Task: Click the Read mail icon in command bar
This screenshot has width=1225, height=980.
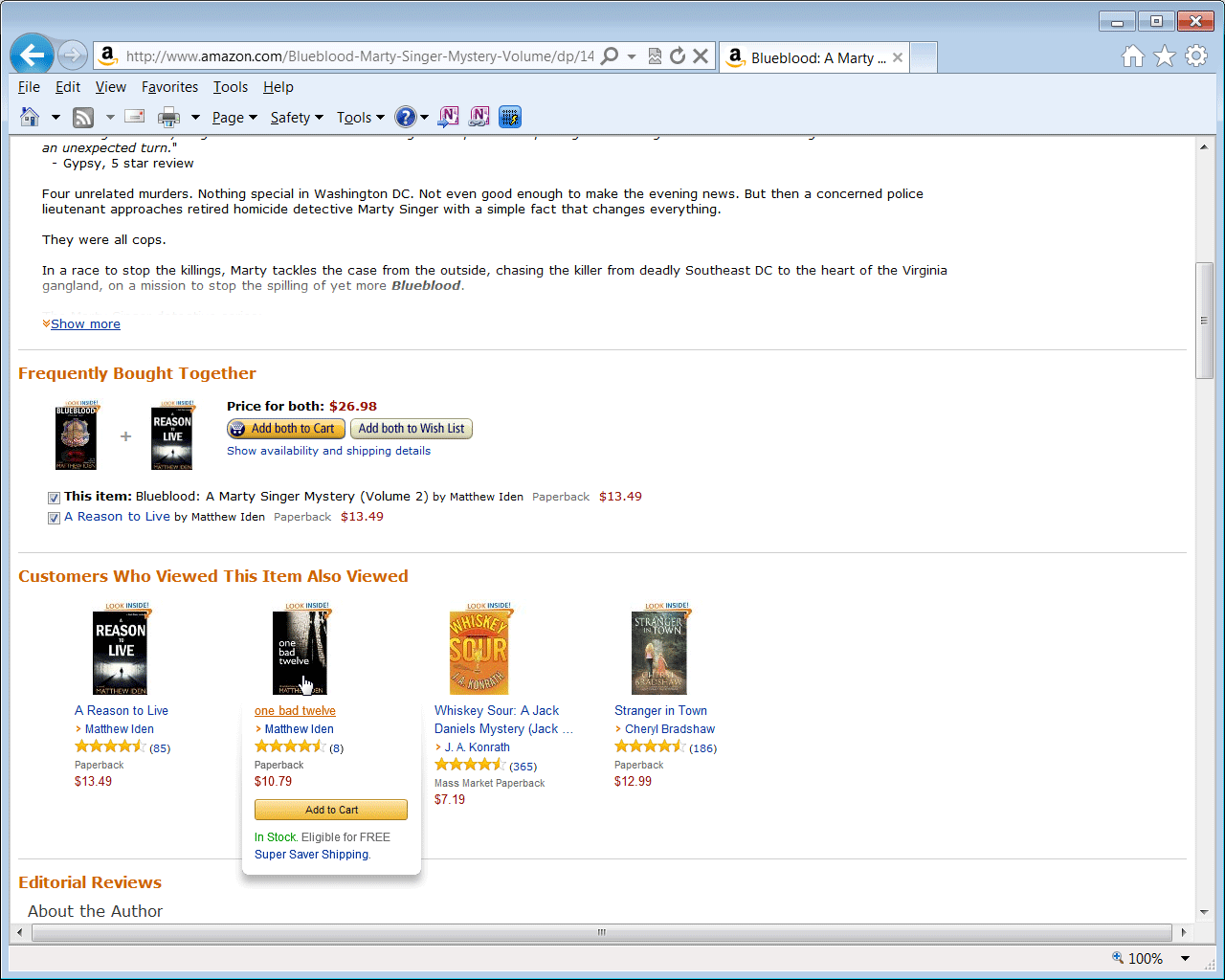Action: (135, 117)
